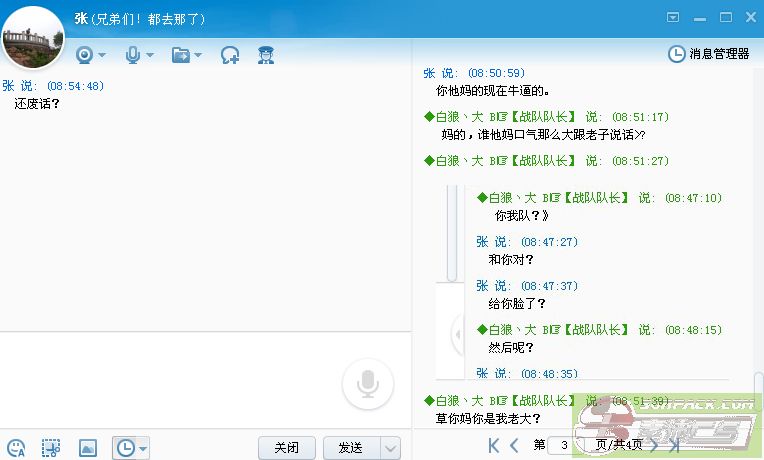Toggle the message history clock button
Viewport: 764px width, 460px height.
125,448
